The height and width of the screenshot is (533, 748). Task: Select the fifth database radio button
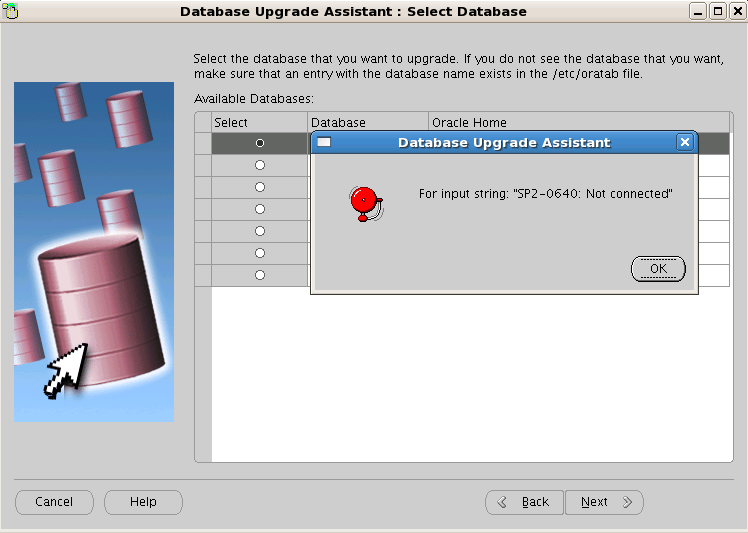click(260, 231)
